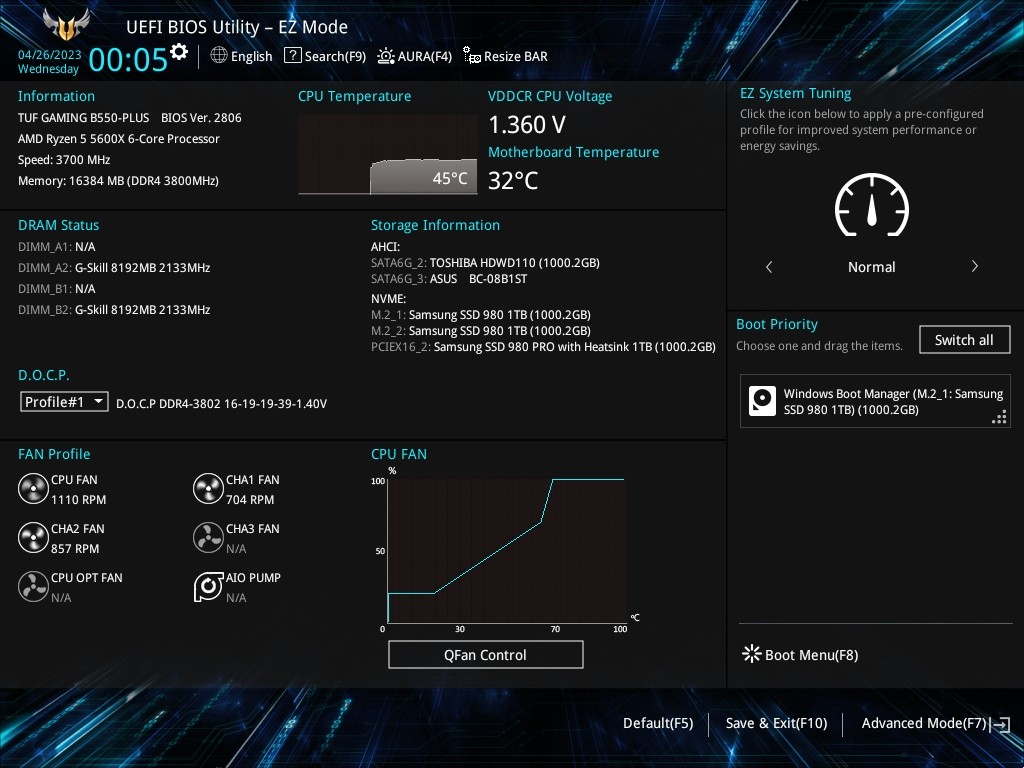Click CHA2 FAN 857 RPM reading
This screenshot has height=768, width=1024.
(75, 548)
